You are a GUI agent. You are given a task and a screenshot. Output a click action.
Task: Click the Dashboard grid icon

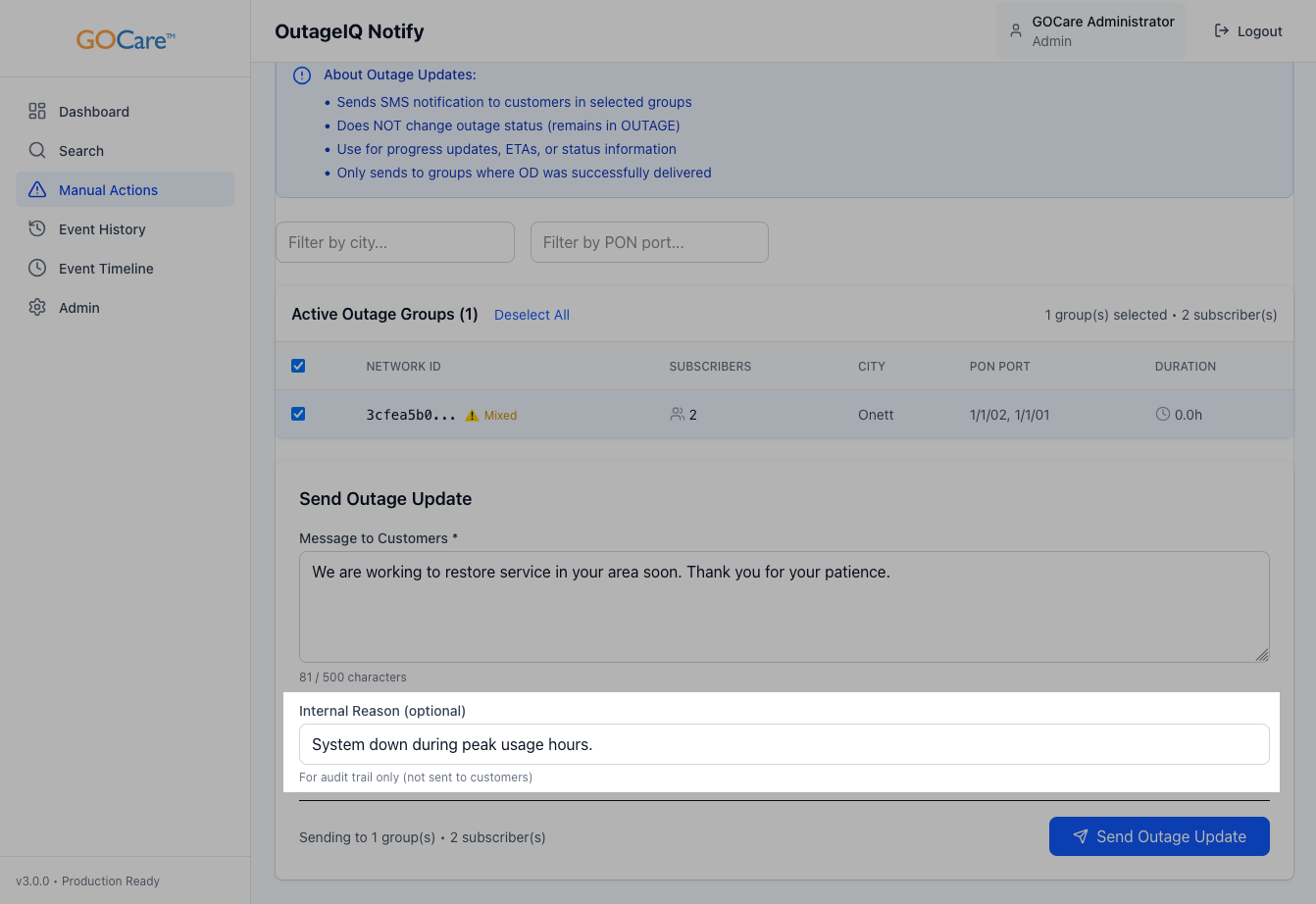click(x=37, y=111)
